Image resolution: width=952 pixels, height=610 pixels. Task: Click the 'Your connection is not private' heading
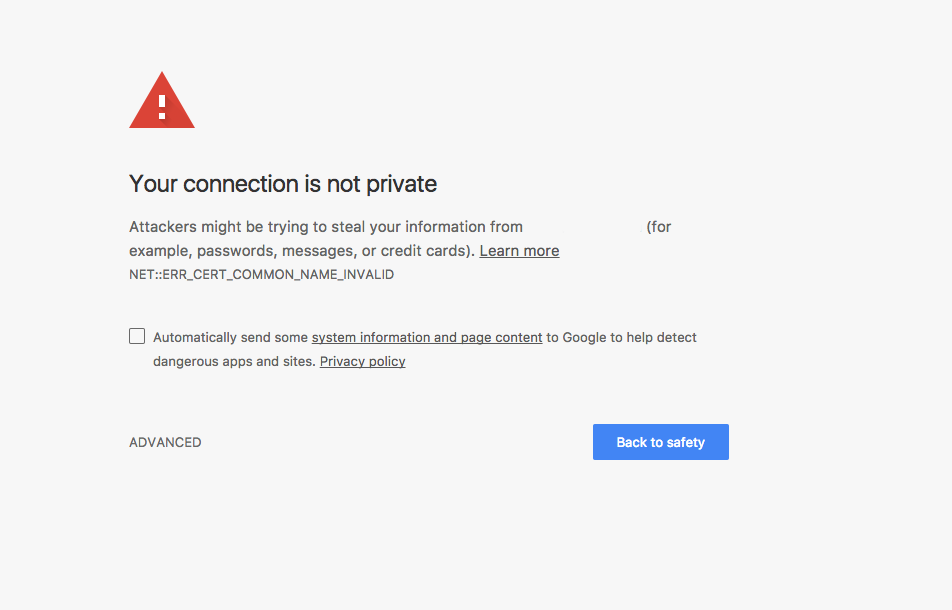283,184
